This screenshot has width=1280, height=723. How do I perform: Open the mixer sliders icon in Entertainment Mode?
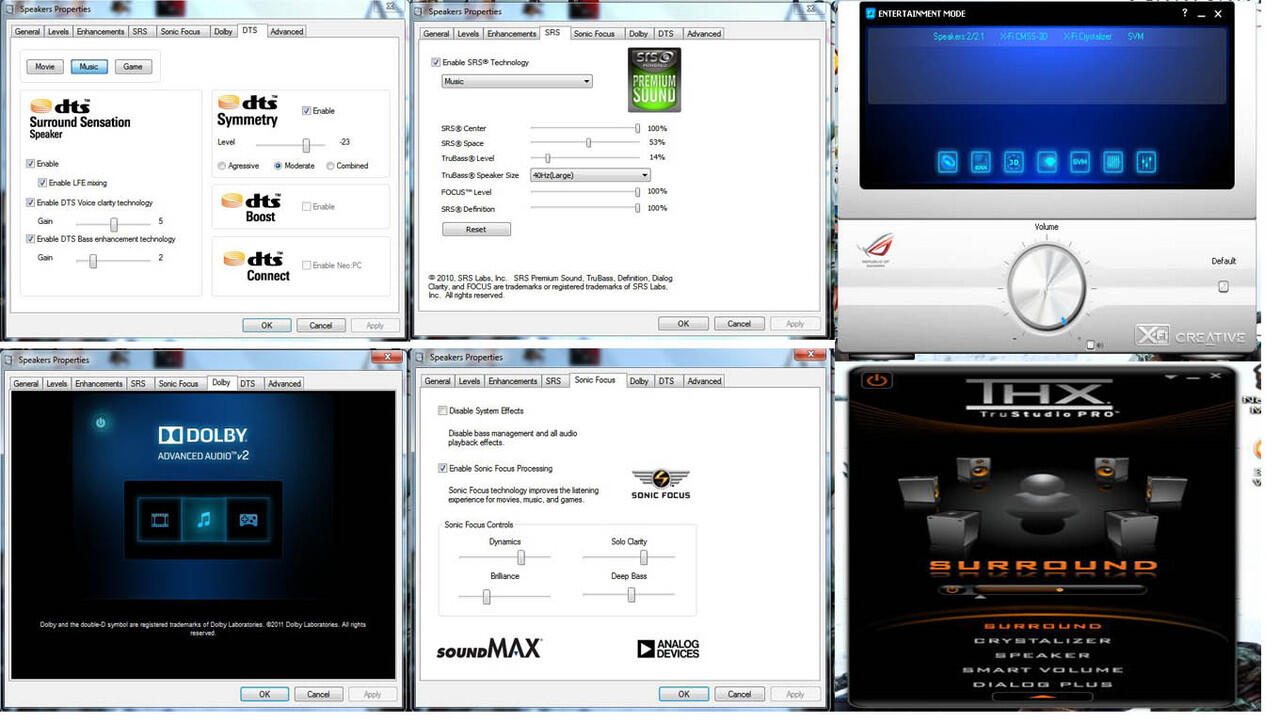[1146, 162]
